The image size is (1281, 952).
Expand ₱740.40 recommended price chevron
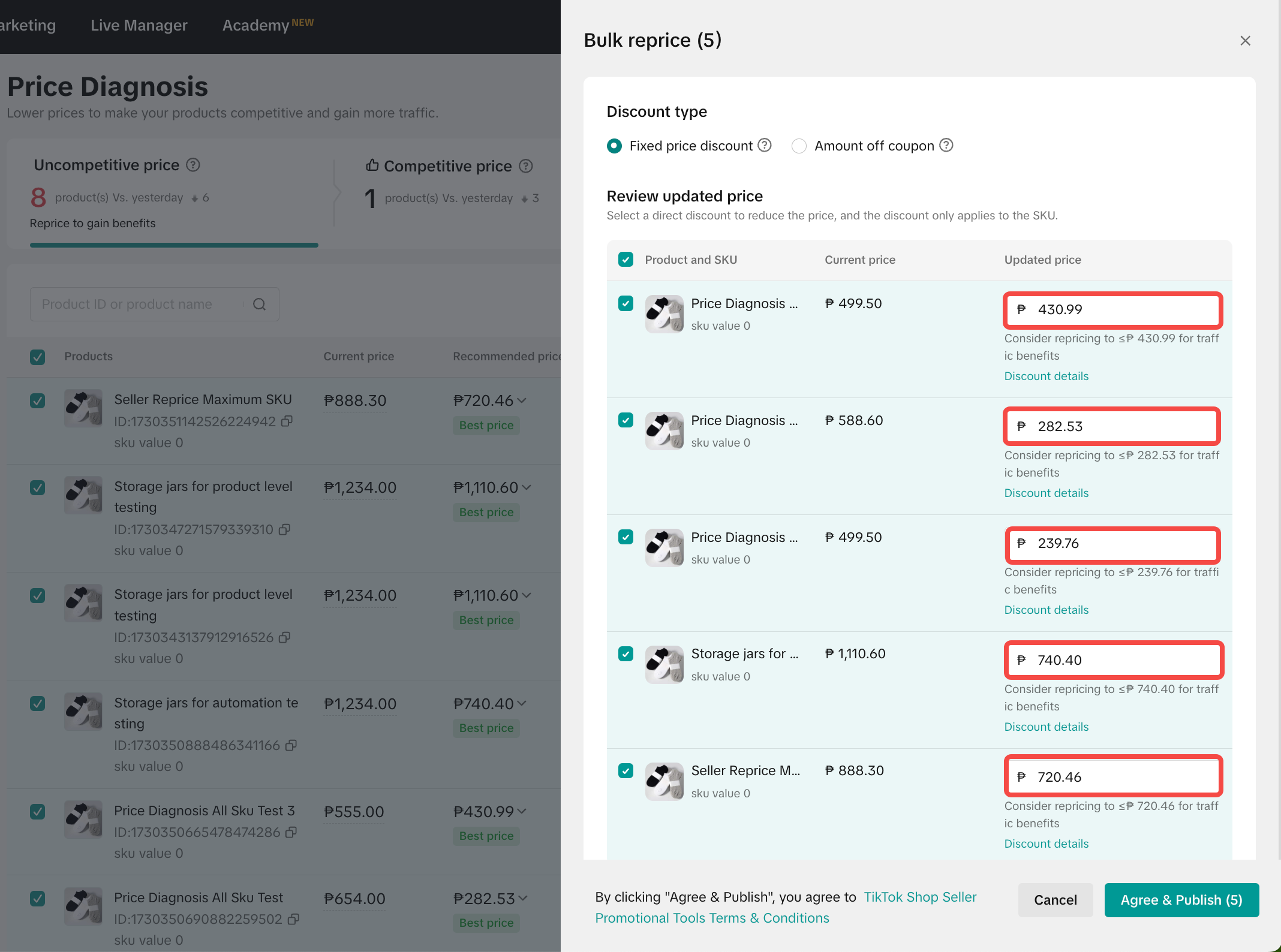[x=522, y=703]
